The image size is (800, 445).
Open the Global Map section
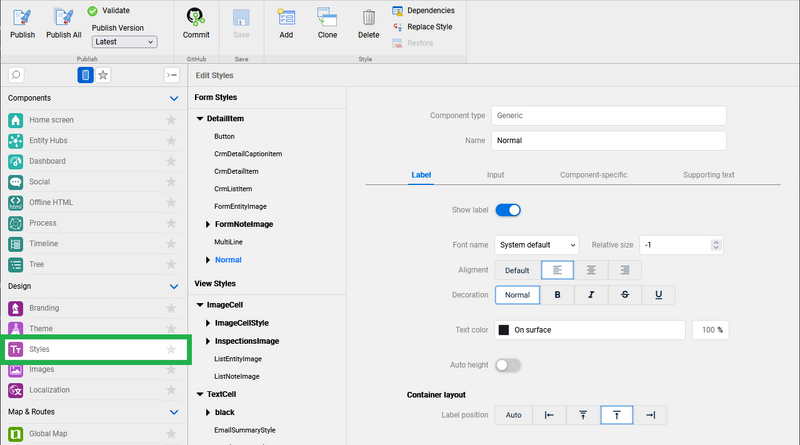tap(94, 434)
